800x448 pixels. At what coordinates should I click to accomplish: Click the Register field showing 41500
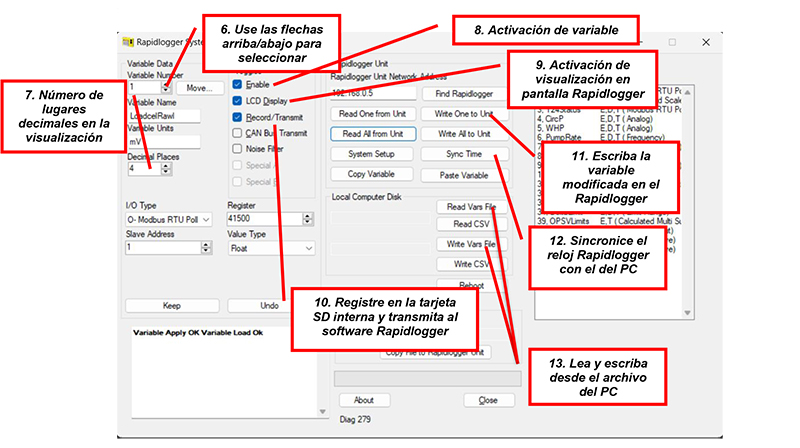click(x=265, y=218)
